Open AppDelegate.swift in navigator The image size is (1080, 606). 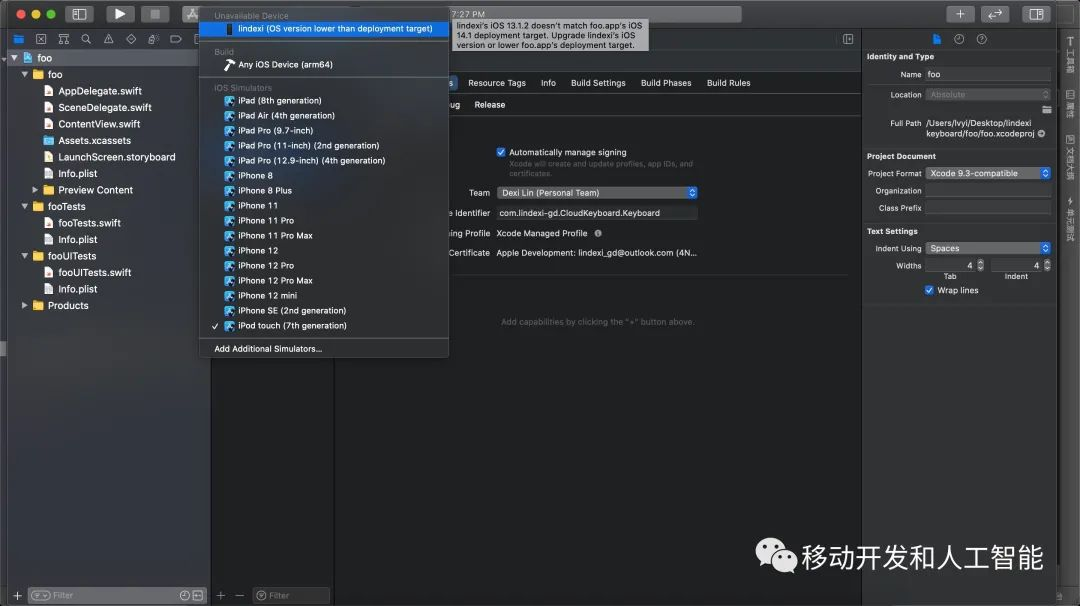coord(100,91)
